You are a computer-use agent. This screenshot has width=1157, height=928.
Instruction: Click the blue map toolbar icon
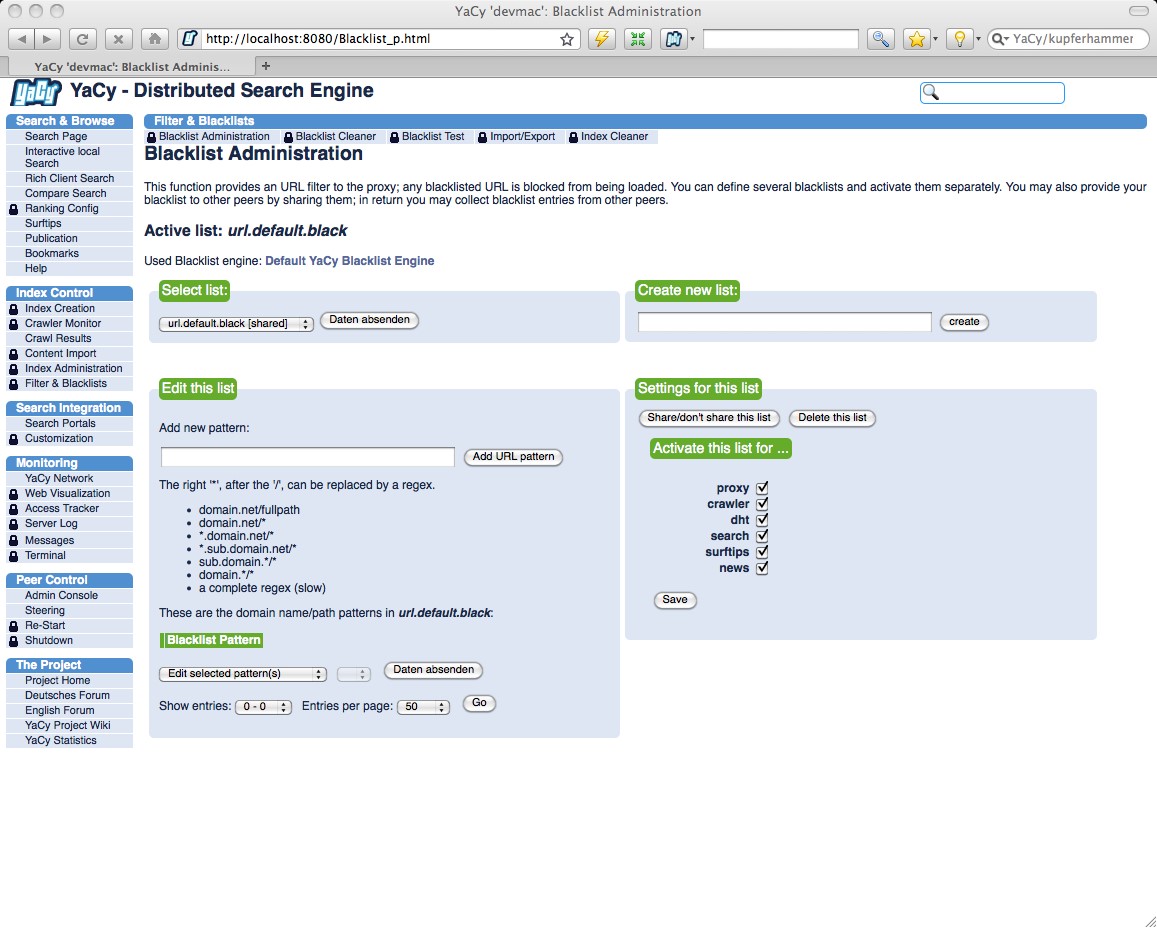pos(673,39)
